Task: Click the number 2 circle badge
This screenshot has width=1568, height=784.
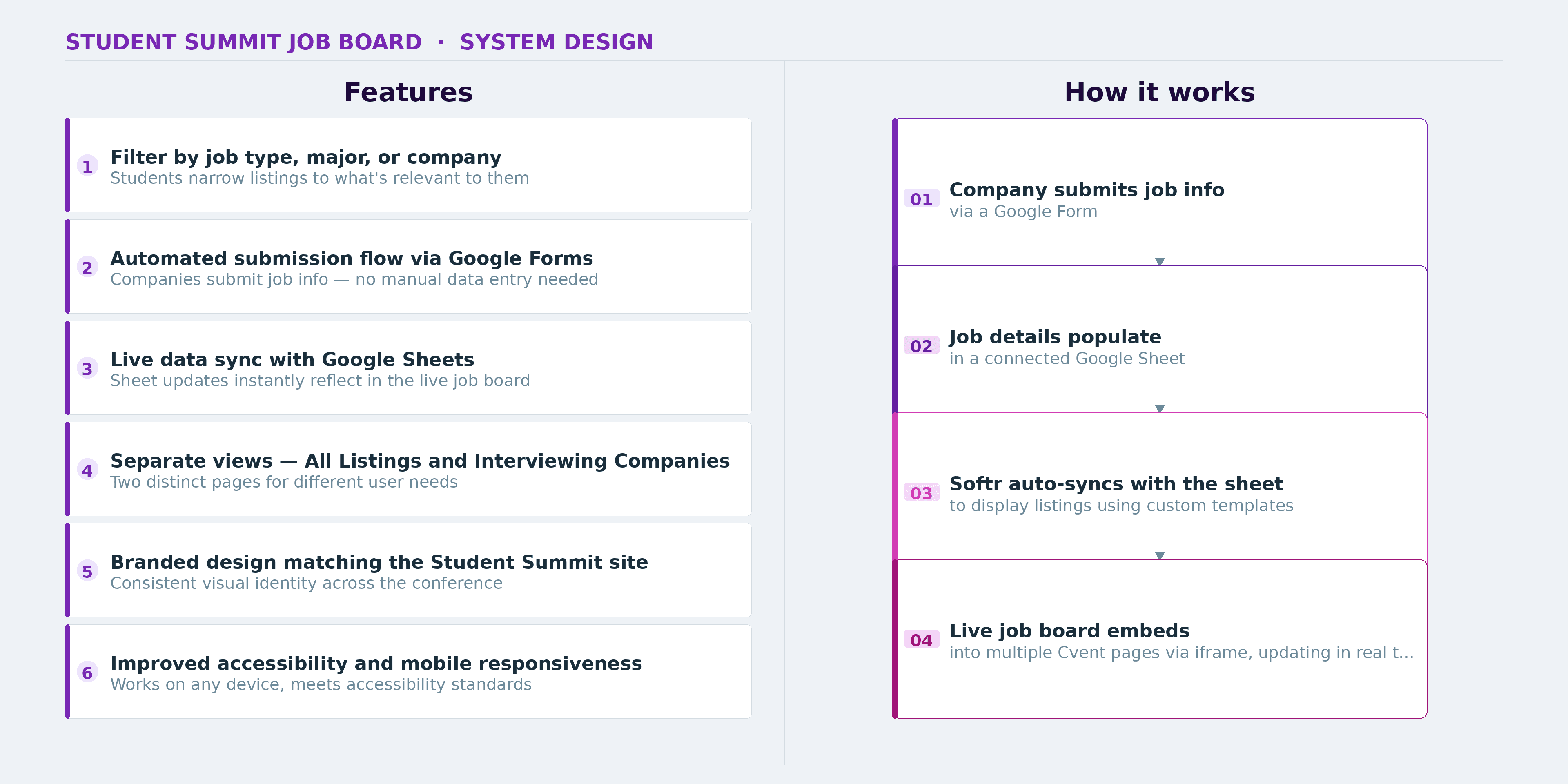Action: (x=87, y=267)
